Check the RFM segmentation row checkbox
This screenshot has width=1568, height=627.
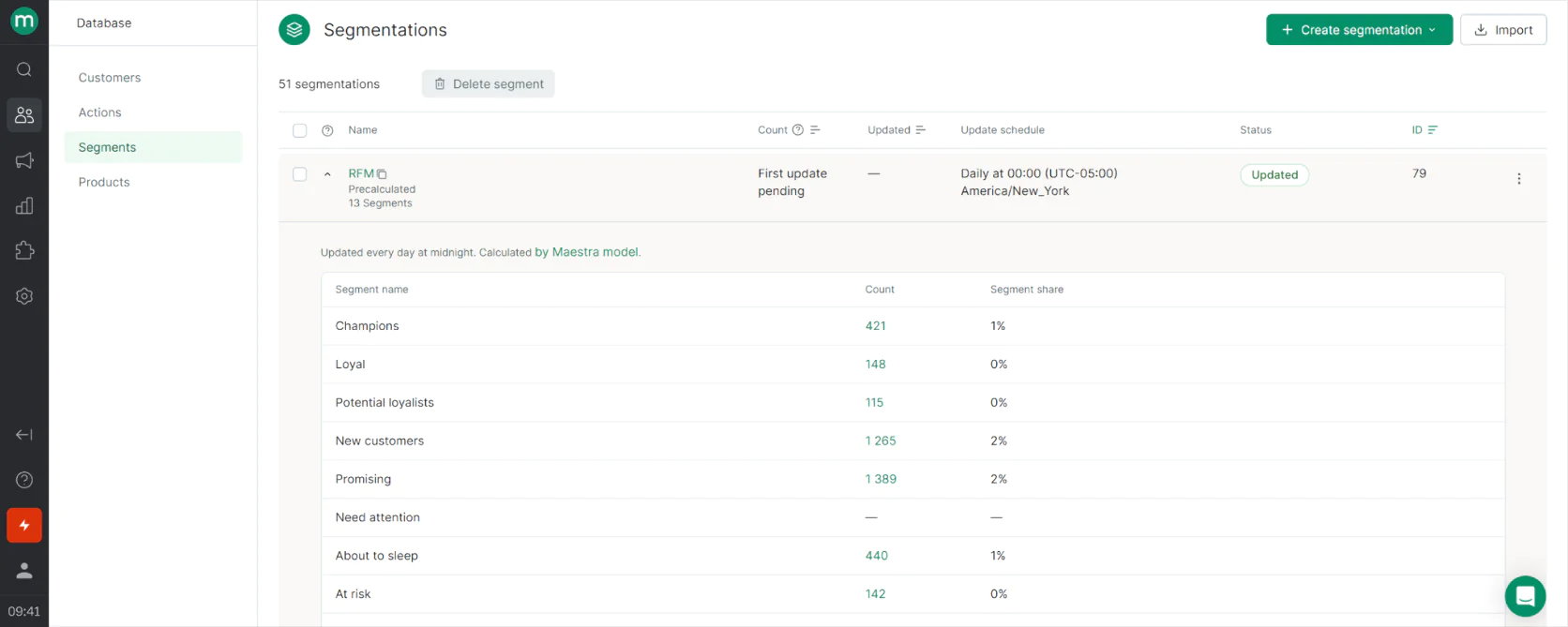300,174
